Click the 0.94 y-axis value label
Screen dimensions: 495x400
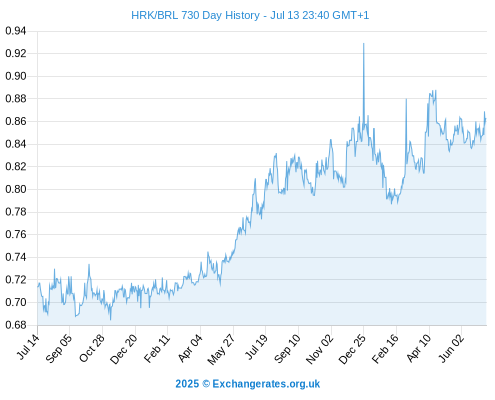coord(16,31)
